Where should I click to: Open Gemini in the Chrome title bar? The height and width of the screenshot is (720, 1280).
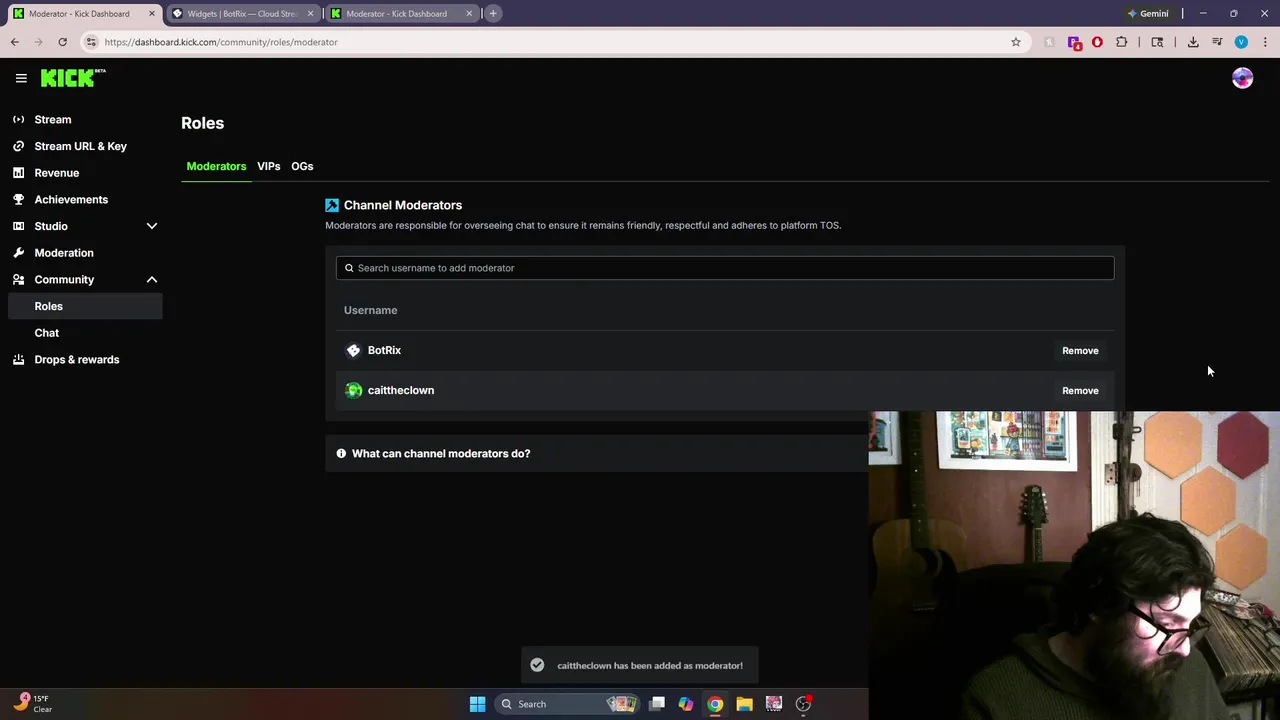click(1147, 14)
